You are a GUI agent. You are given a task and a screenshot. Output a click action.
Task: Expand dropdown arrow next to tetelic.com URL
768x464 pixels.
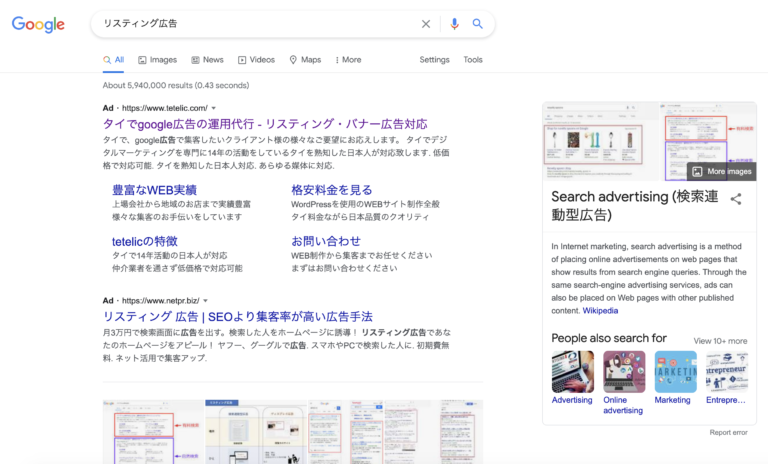pos(214,108)
